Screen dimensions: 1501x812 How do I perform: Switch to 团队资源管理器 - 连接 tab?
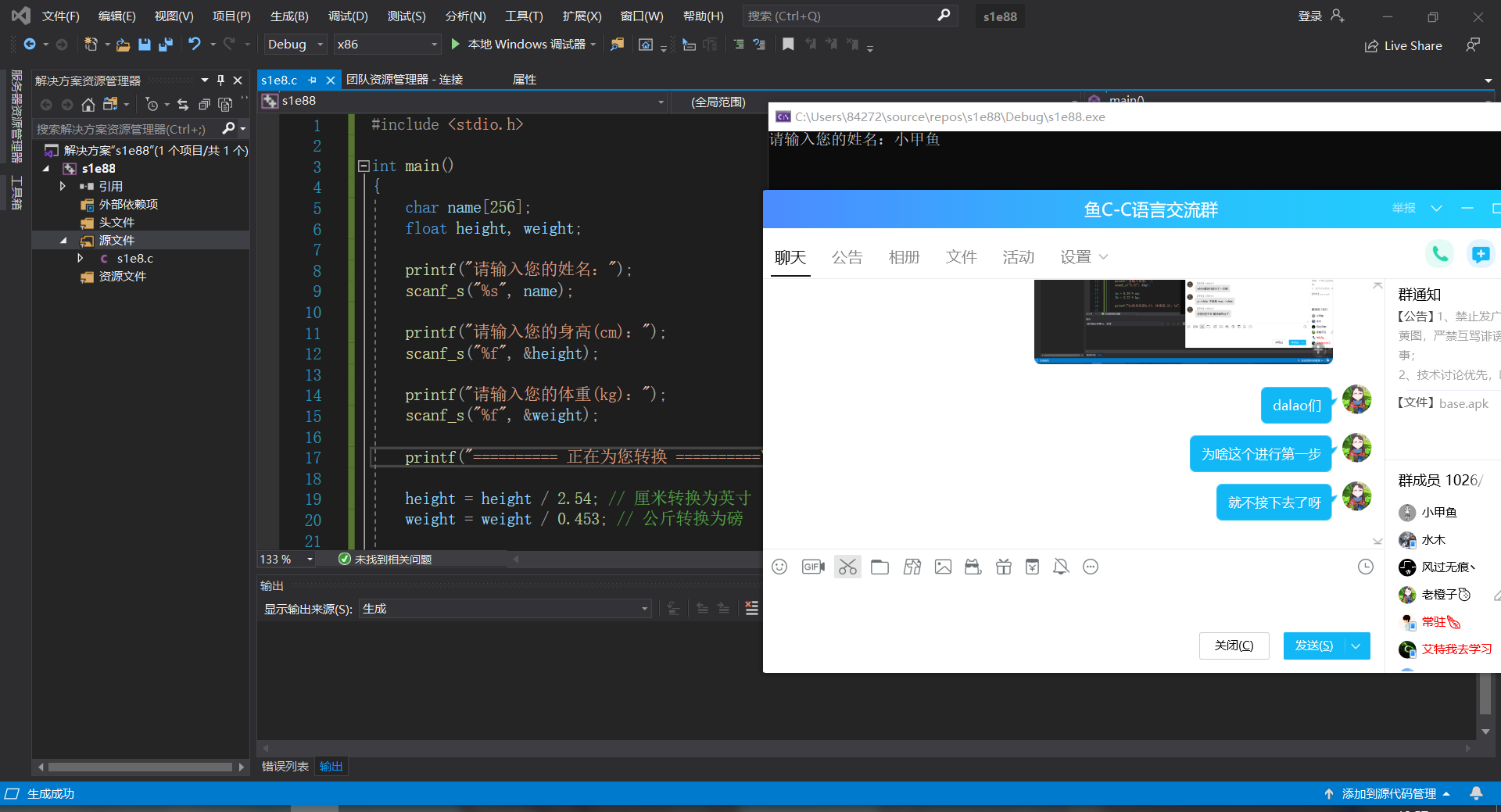point(404,80)
